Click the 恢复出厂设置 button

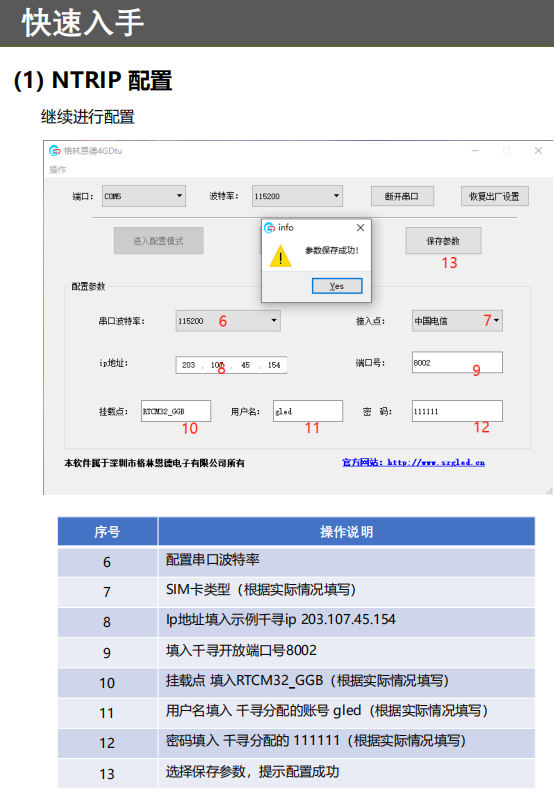click(x=495, y=196)
